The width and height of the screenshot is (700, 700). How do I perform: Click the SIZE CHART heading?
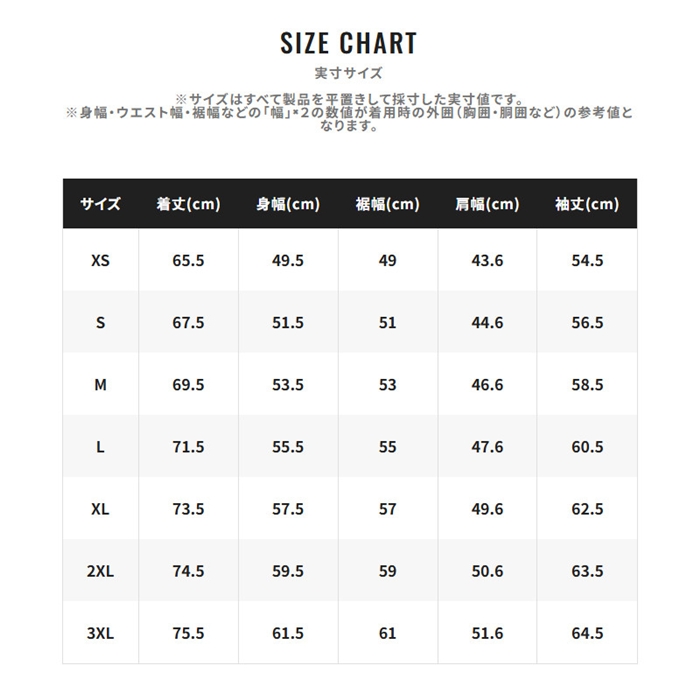click(x=348, y=43)
